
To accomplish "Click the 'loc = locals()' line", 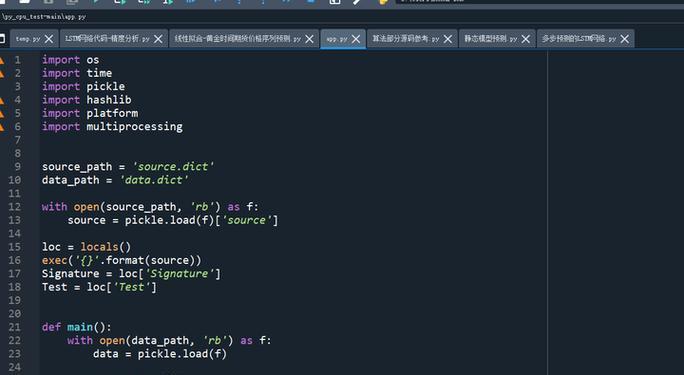I will click(x=86, y=247).
